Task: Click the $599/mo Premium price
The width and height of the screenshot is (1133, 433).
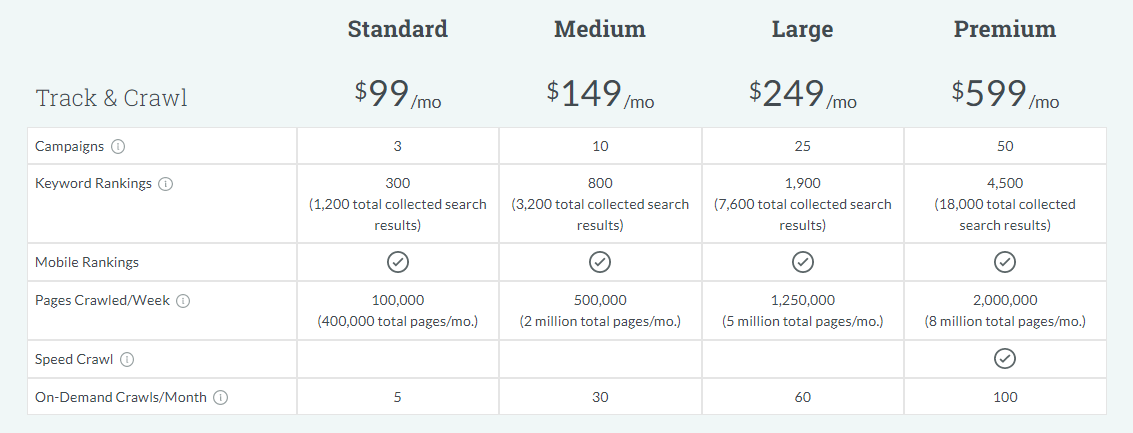Action: coord(1005,94)
